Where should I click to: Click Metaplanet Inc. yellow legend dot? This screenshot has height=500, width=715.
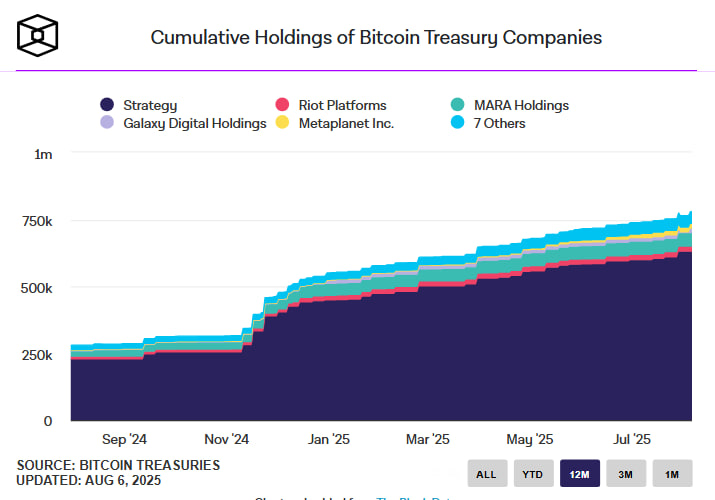pos(282,123)
